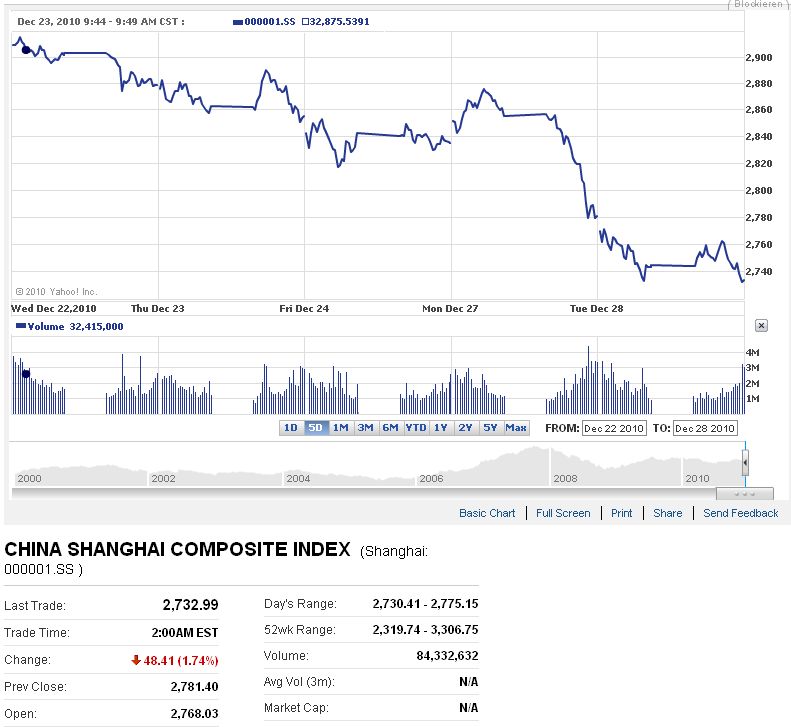This screenshot has width=791, height=727.
Task: Select the Max time range
Action: click(x=516, y=428)
